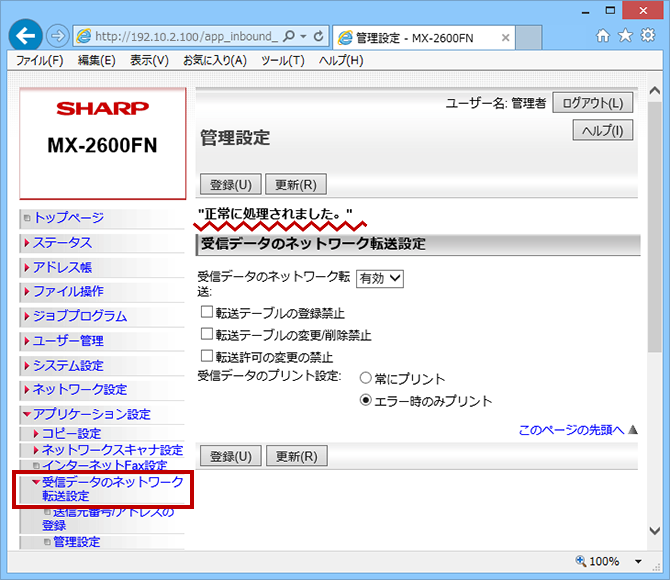Image resolution: width=670 pixels, height=580 pixels.
Task: Click the zoom magnifier icon in status bar
Action: (x=582, y=561)
